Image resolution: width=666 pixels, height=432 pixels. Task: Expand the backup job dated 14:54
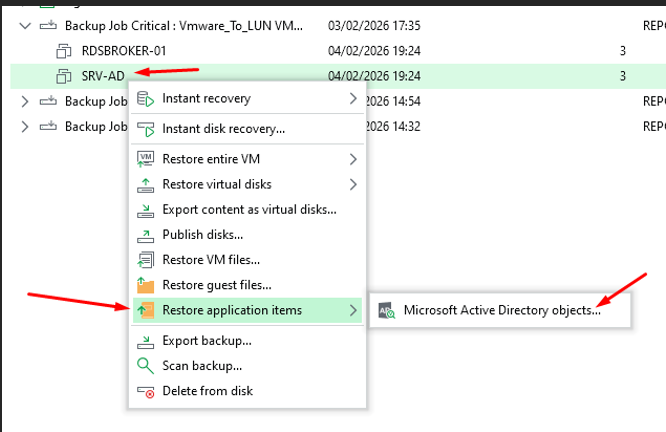pos(25,102)
